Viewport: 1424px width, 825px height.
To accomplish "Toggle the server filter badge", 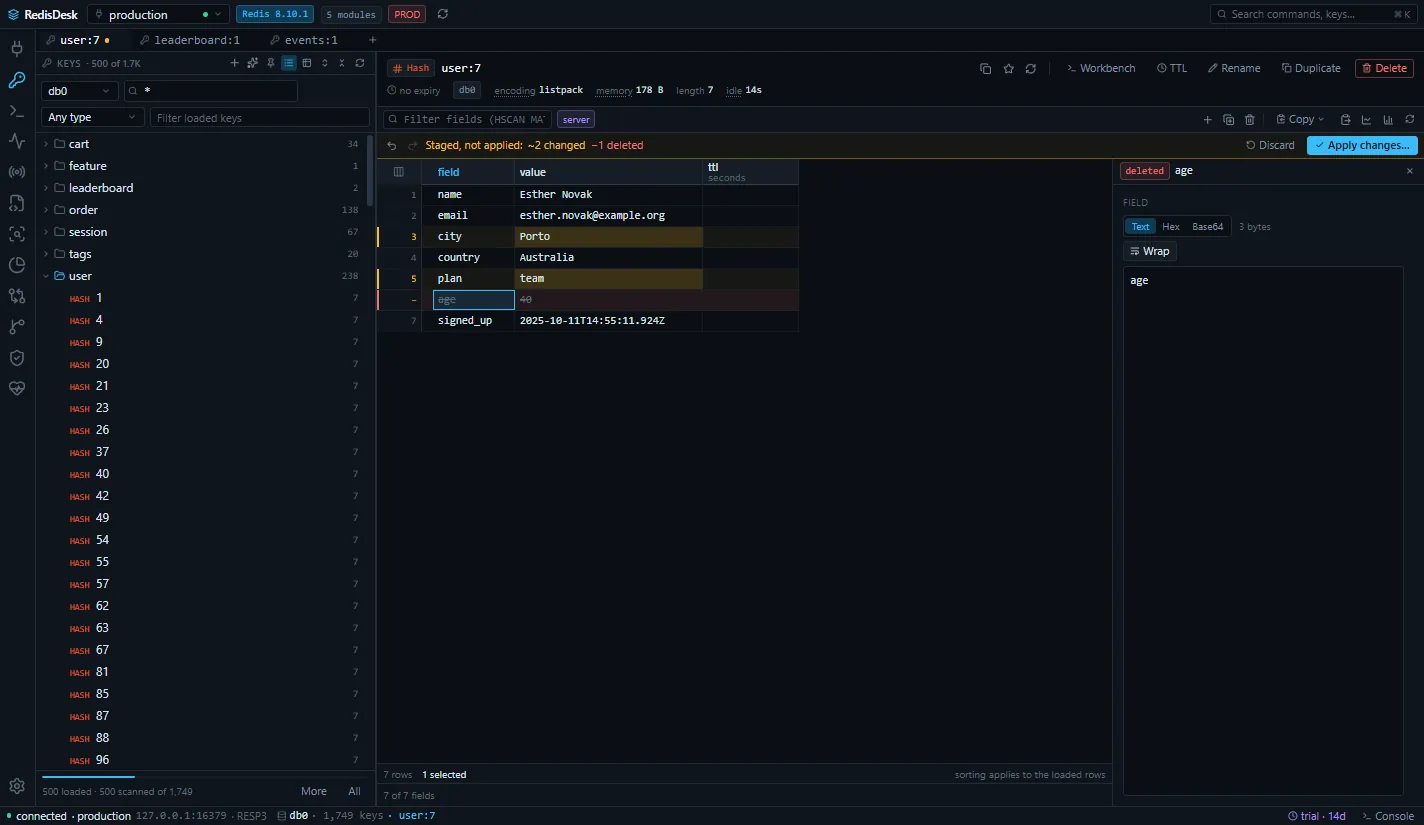I will pos(577,119).
